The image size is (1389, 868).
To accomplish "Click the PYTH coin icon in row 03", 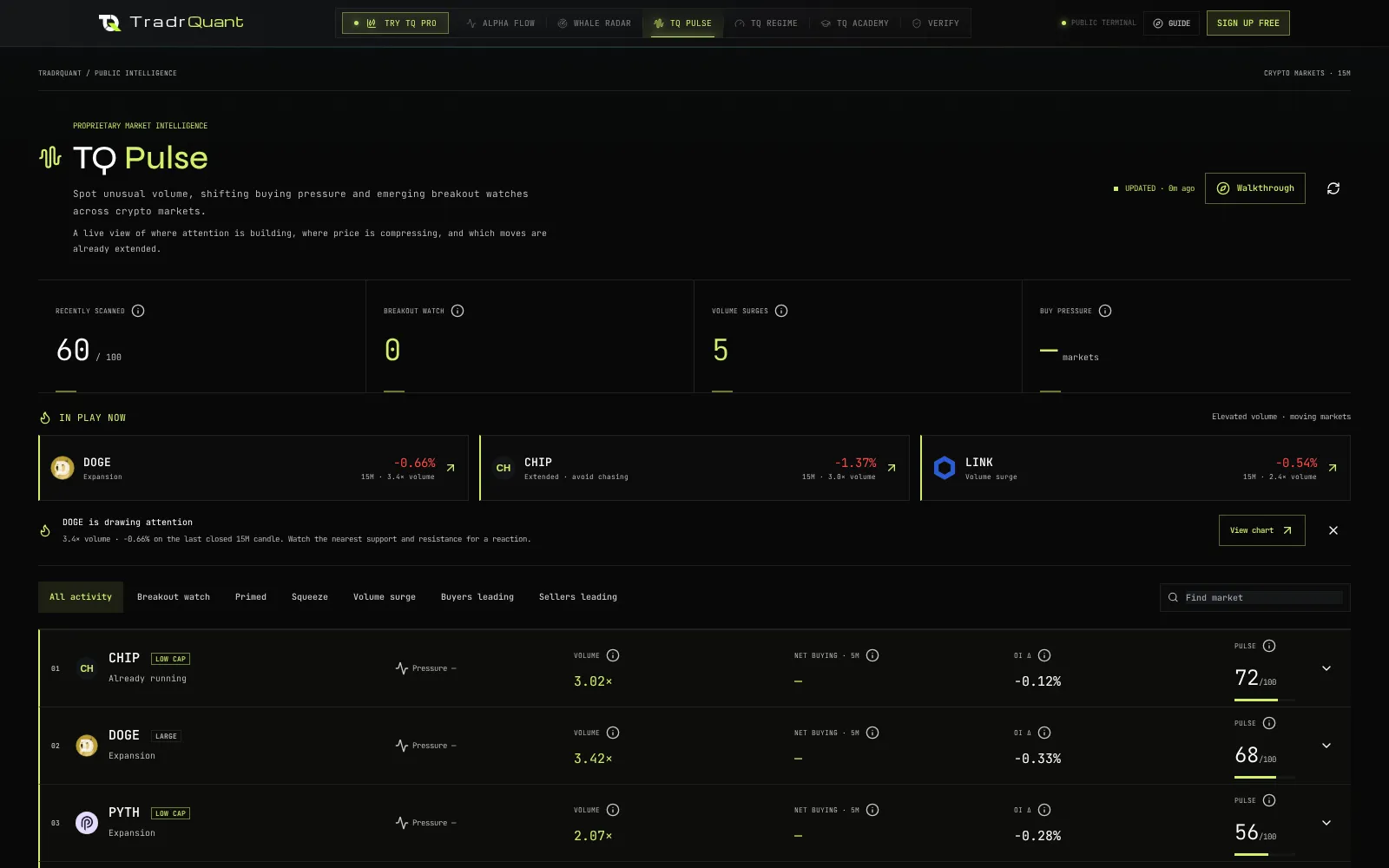I will coord(87,823).
